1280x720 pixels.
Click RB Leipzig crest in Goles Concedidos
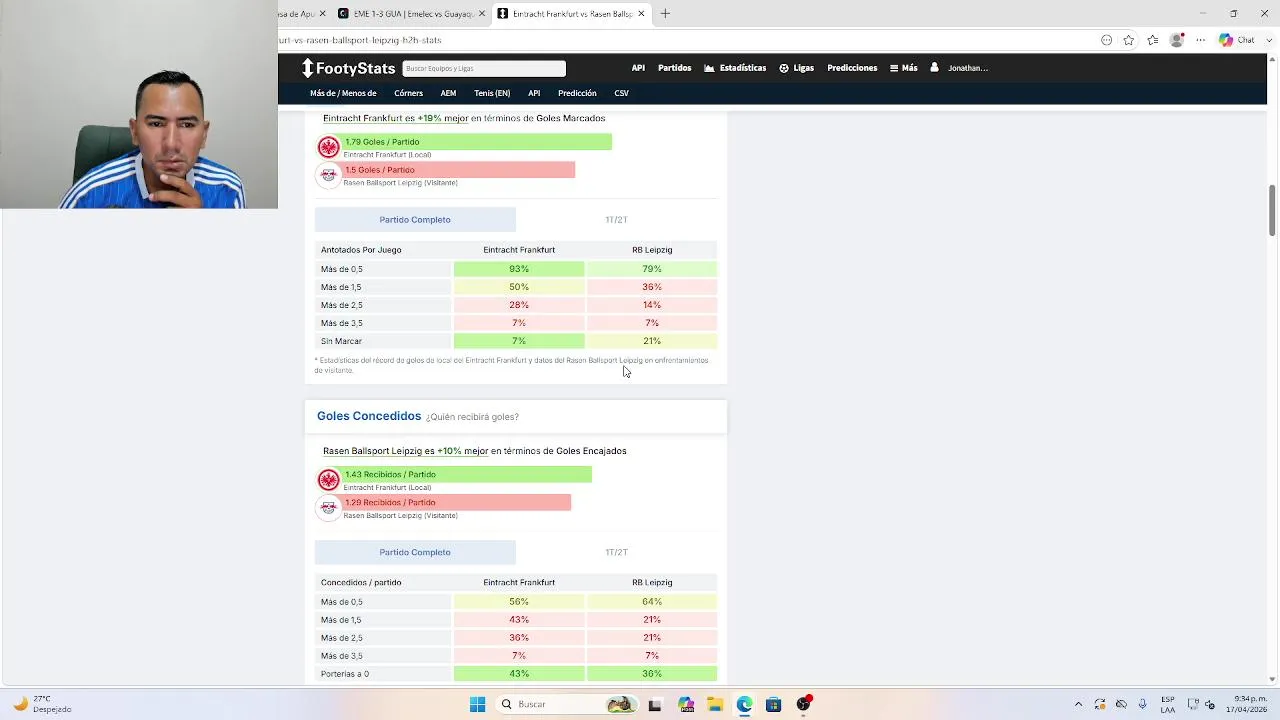tap(328, 508)
